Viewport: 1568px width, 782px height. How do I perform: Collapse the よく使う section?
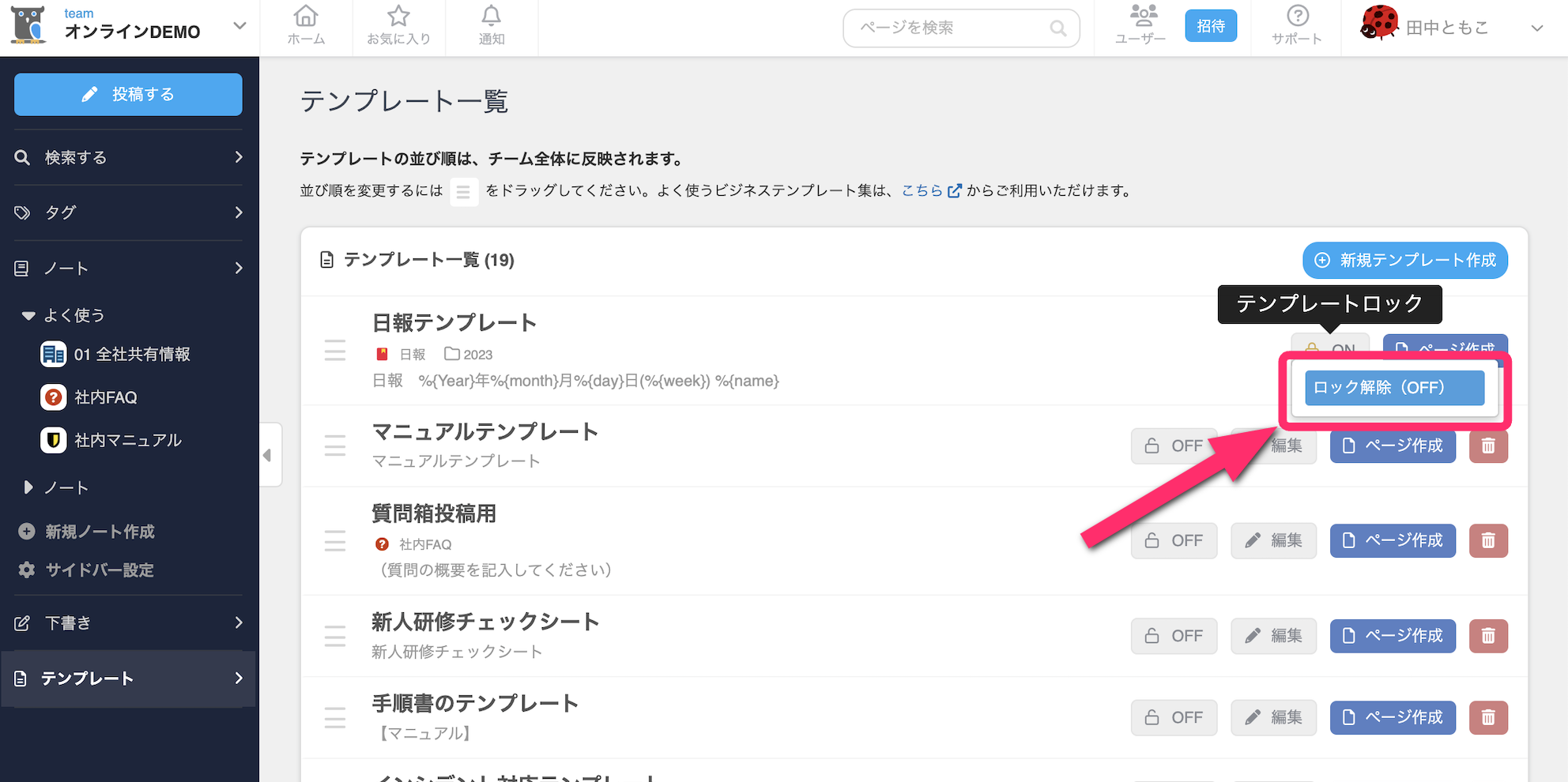[x=28, y=315]
